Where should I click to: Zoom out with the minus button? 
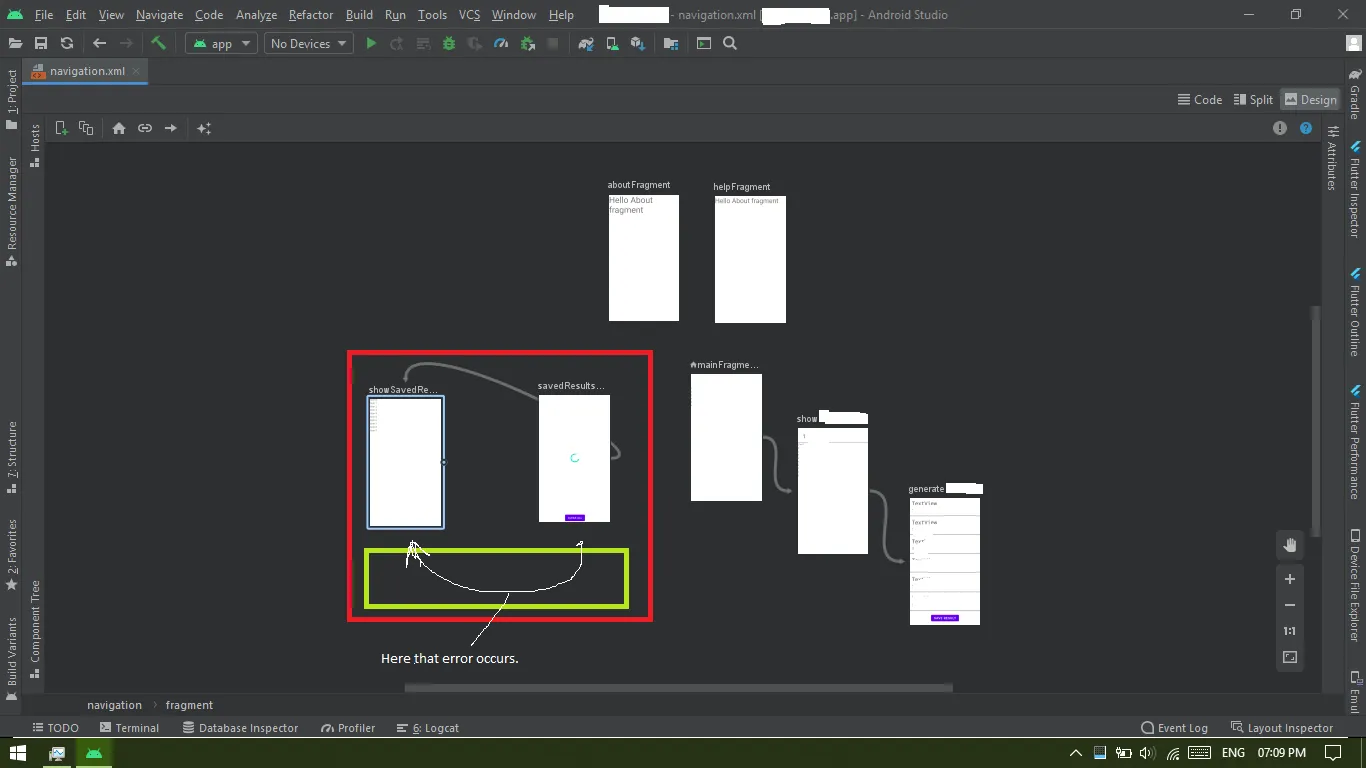[x=1290, y=605]
